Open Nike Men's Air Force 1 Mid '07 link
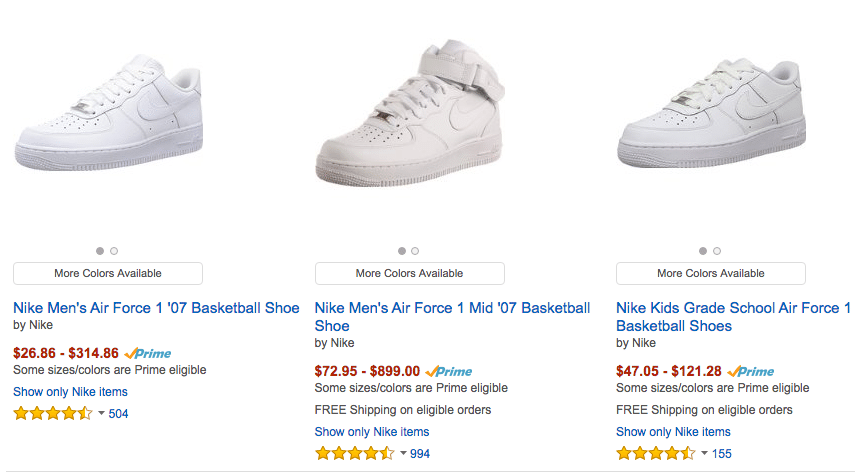Screen dimensions: 855x474 (x=452, y=317)
